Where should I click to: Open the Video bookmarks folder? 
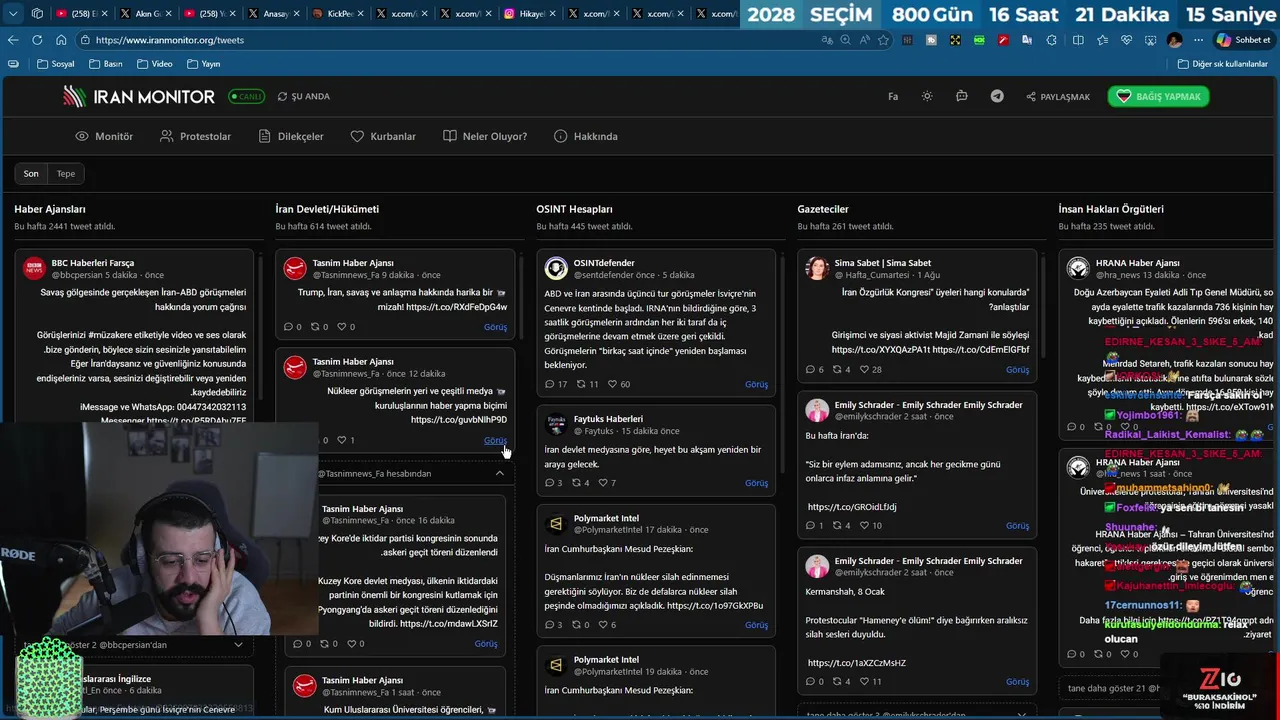(155, 64)
